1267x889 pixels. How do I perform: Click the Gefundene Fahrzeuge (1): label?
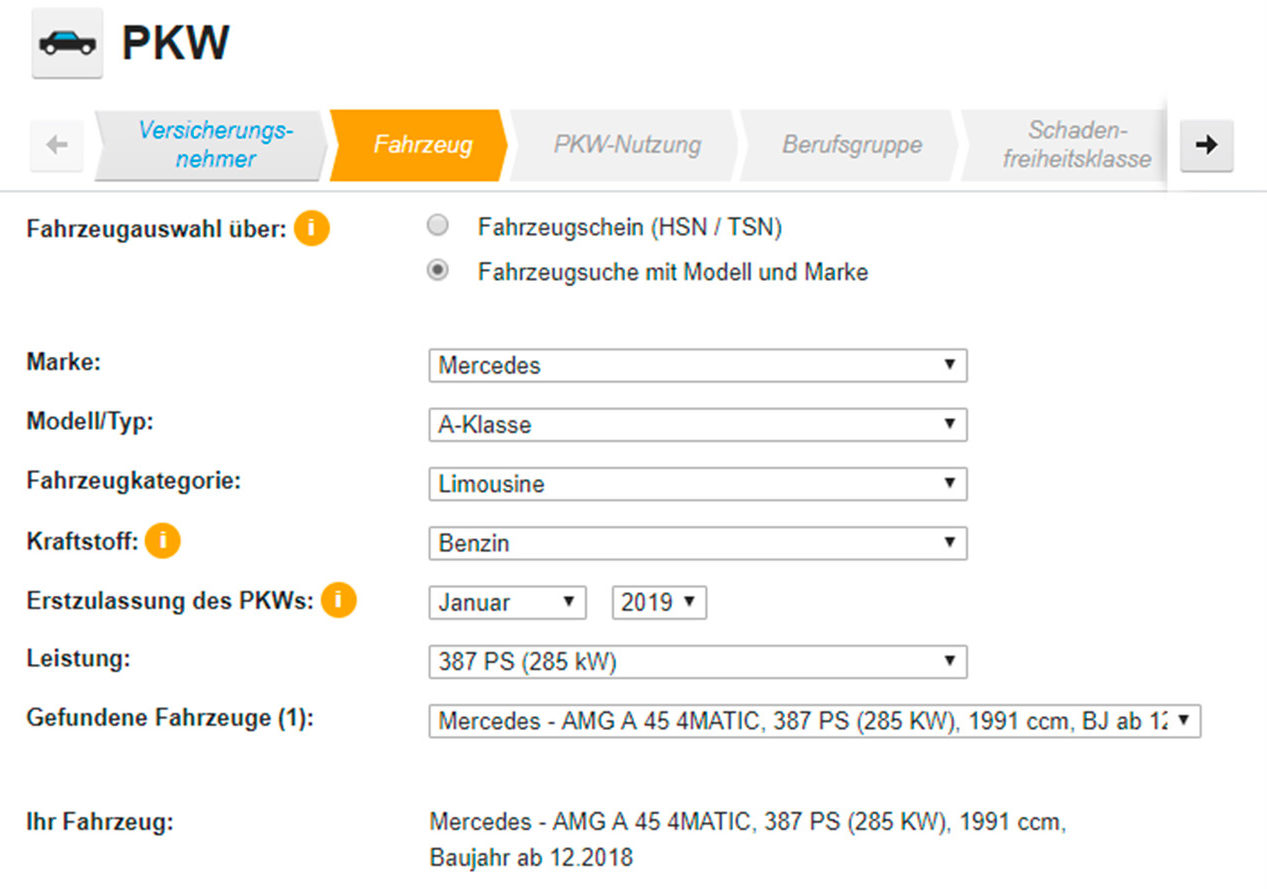coord(169,717)
